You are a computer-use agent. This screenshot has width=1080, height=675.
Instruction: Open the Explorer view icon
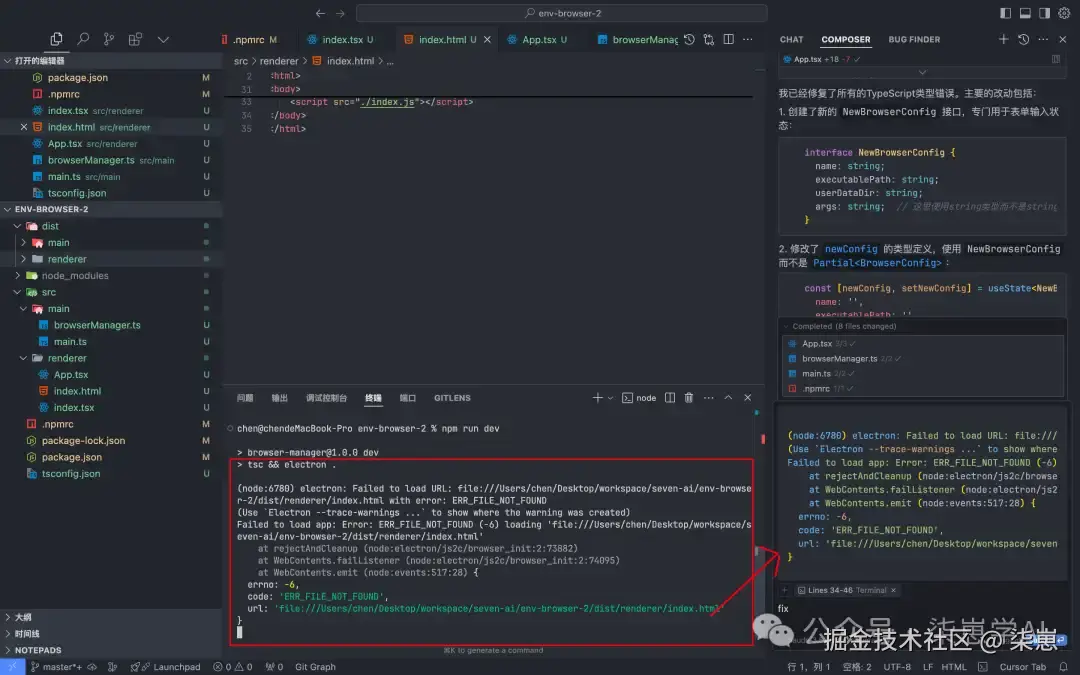point(56,39)
